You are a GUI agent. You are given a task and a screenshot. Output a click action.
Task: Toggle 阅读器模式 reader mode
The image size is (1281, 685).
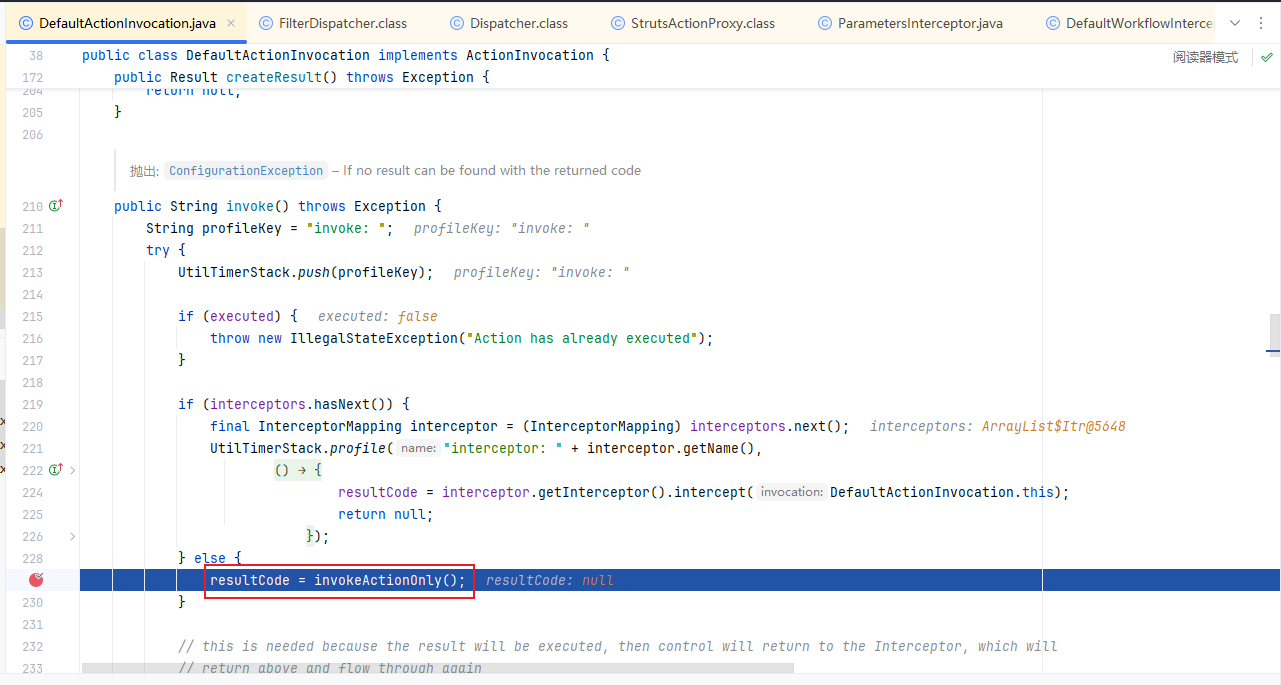1205,57
